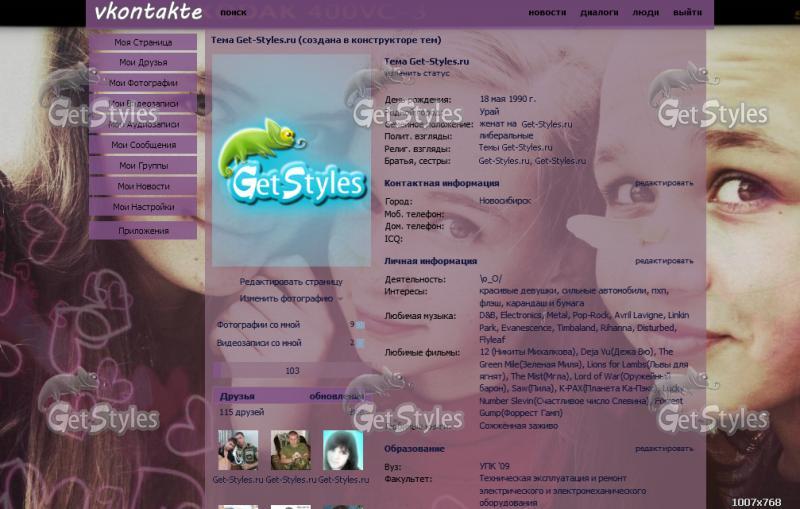Click city value Новосибирск
The image size is (800, 509).
point(505,201)
